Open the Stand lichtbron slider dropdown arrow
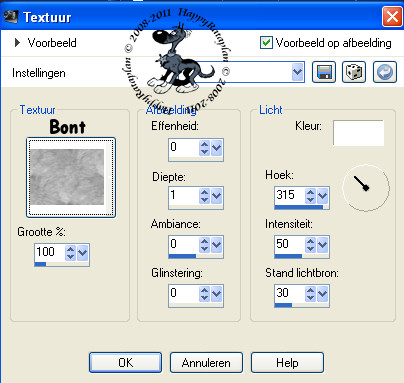The width and height of the screenshot is (404, 383). [x=323, y=294]
